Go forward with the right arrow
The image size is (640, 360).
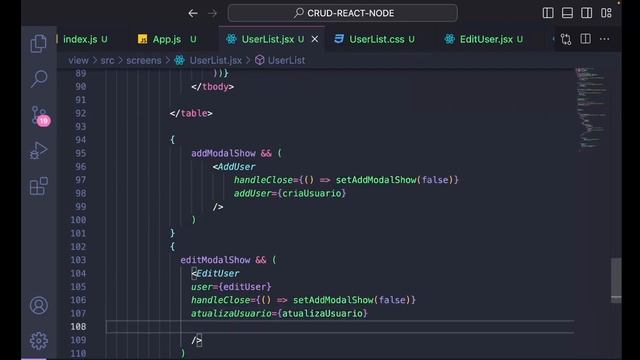tap(212, 13)
